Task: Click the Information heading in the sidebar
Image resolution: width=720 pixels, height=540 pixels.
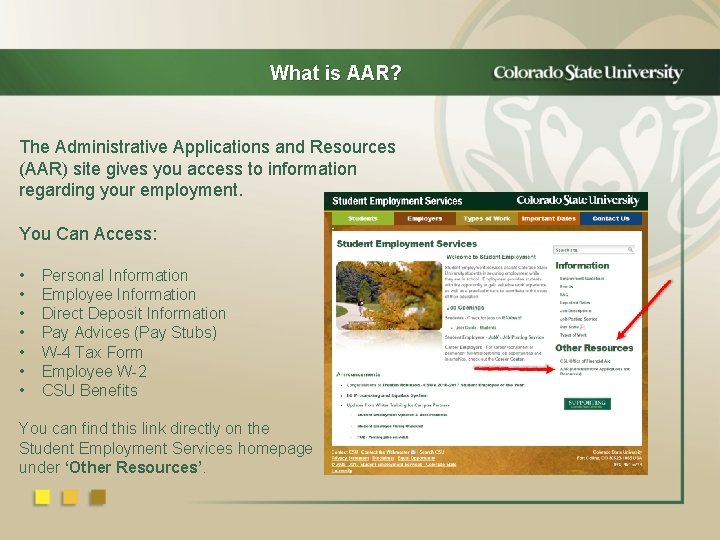Action: point(582,265)
